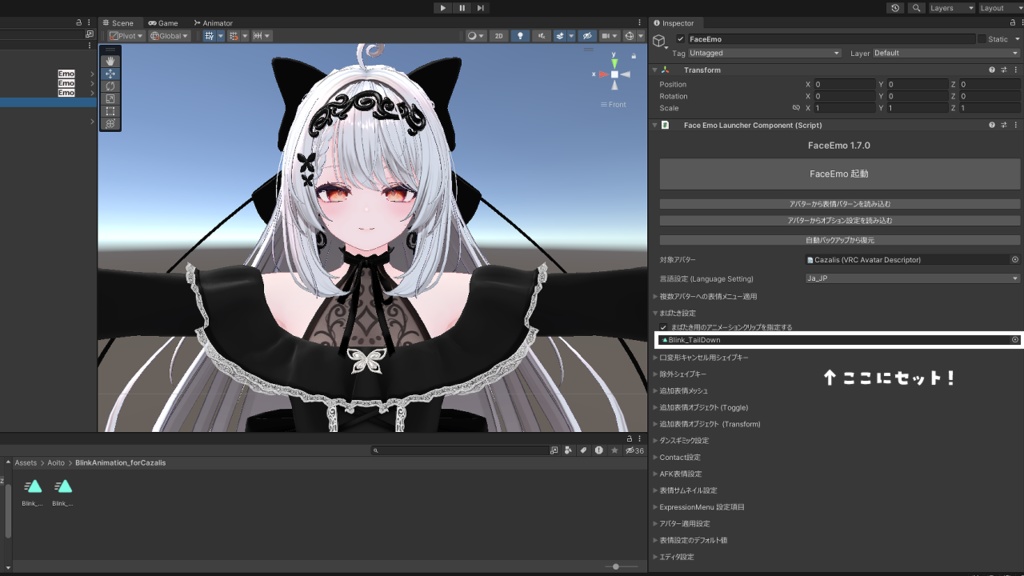Viewport: 1024px width, 576px height.
Task: Open the Ja_JP language dropdown
Action: 912,278
